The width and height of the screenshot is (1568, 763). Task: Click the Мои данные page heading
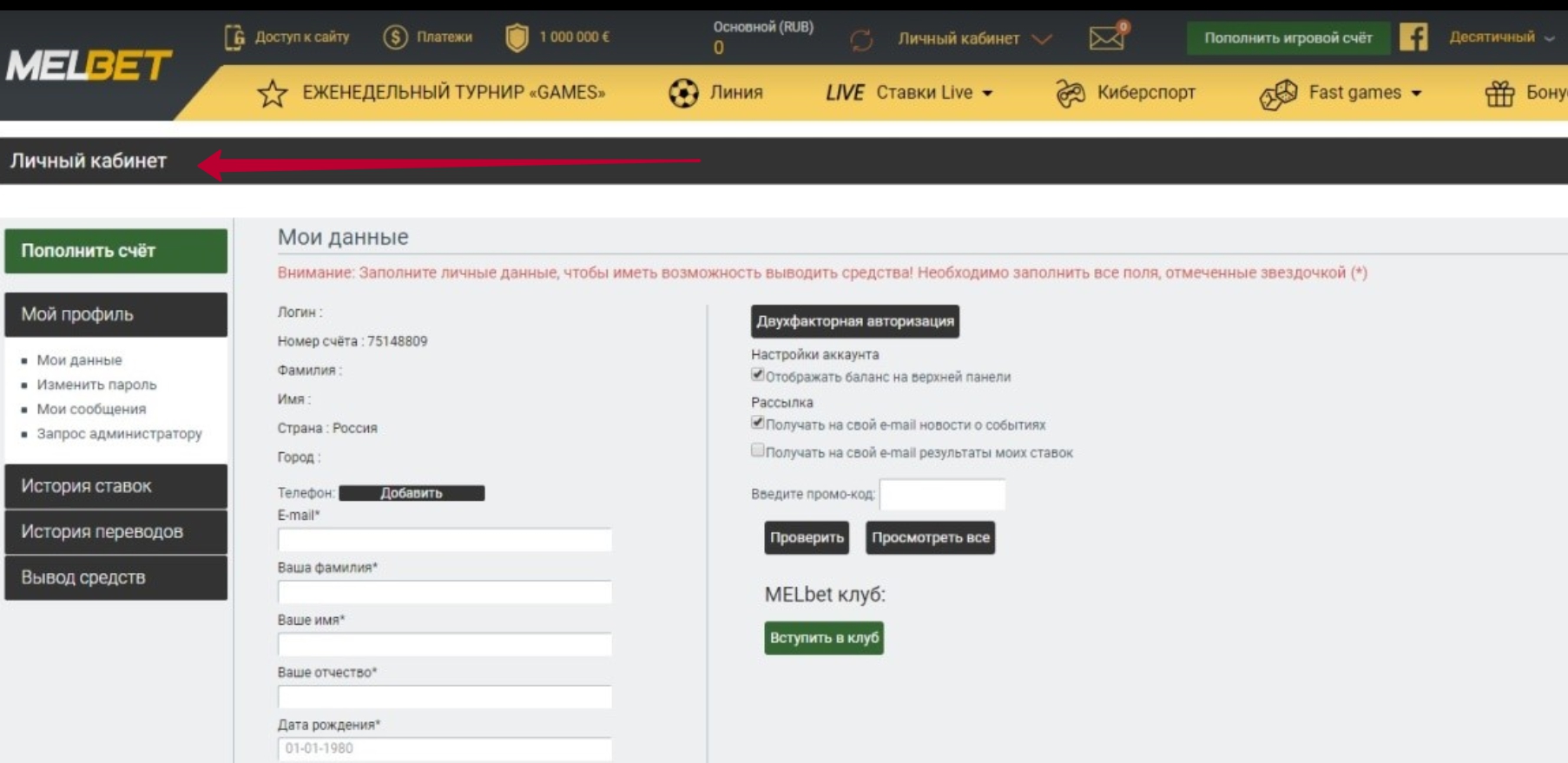tap(343, 237)
